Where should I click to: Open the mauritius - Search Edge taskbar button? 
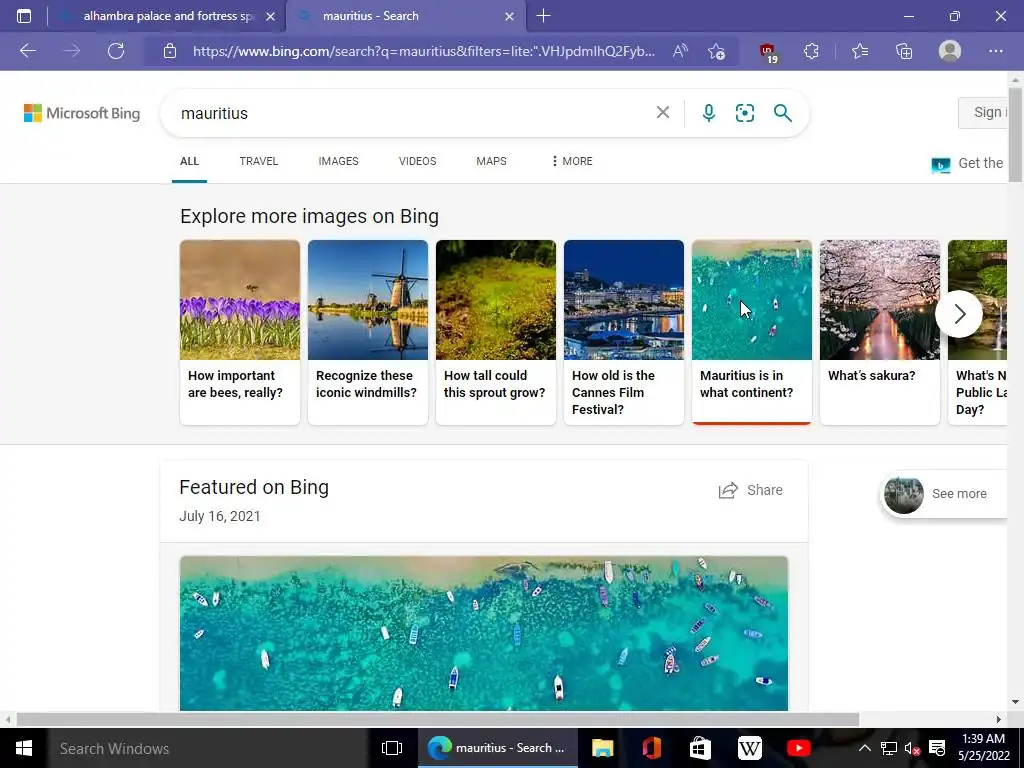[x=498, y=748]
